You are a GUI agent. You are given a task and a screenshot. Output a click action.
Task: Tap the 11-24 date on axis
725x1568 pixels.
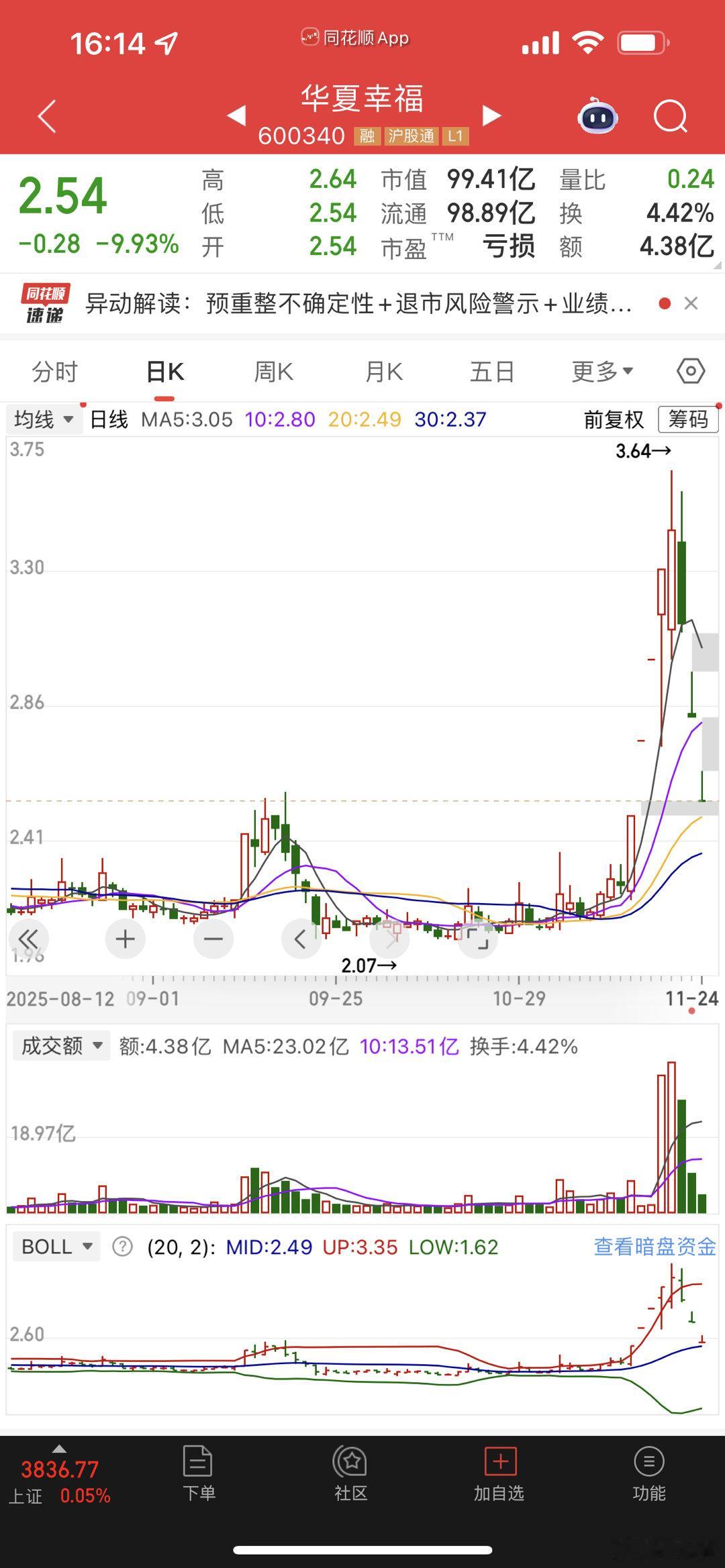click(x=692, y=998)
